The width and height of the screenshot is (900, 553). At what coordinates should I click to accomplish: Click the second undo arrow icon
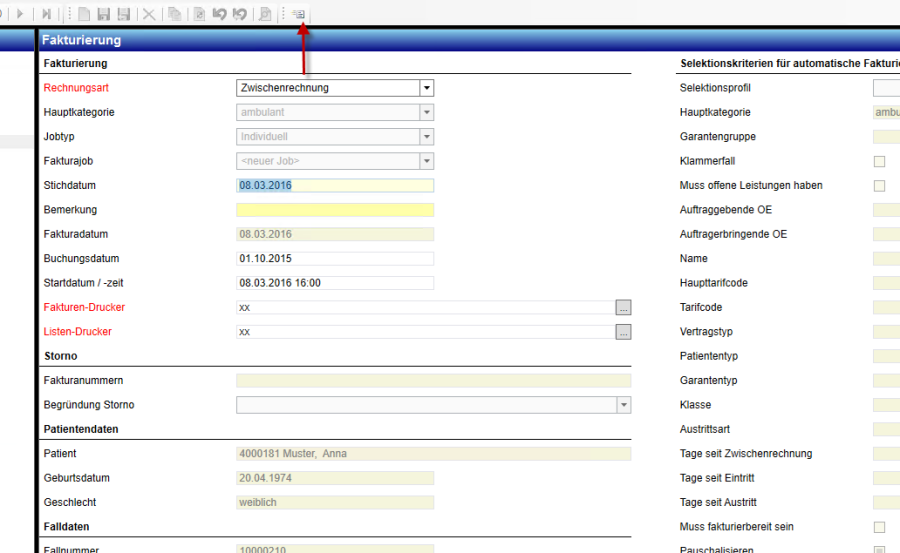240,13
